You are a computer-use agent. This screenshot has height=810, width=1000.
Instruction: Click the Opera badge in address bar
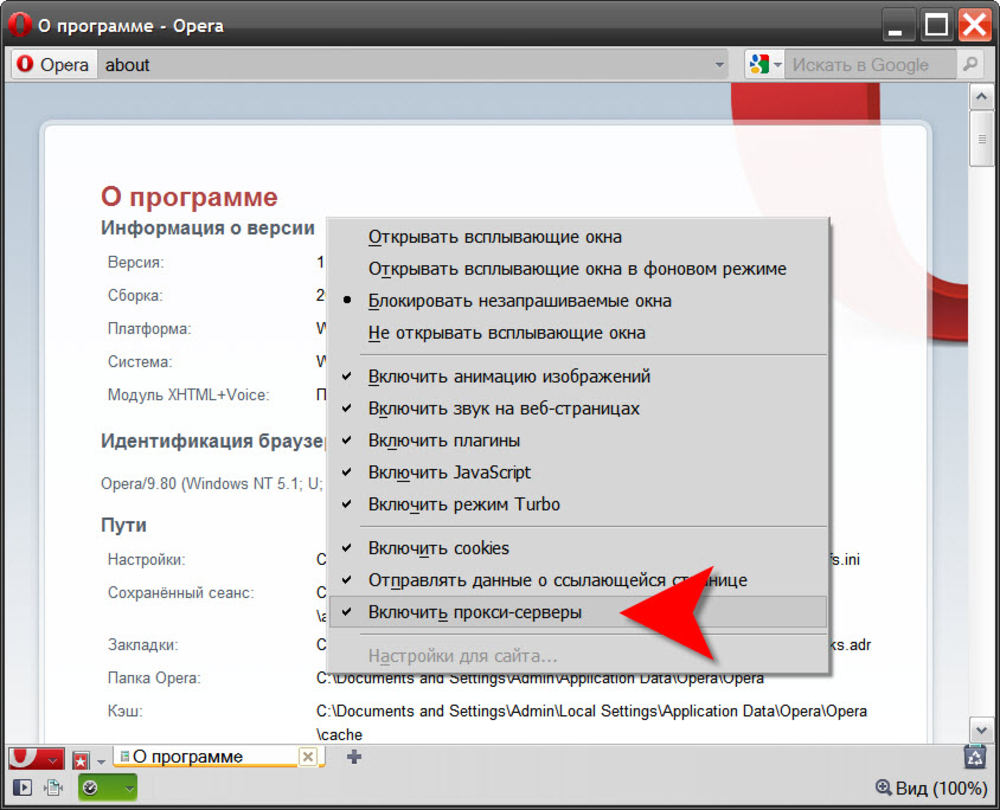54,64
